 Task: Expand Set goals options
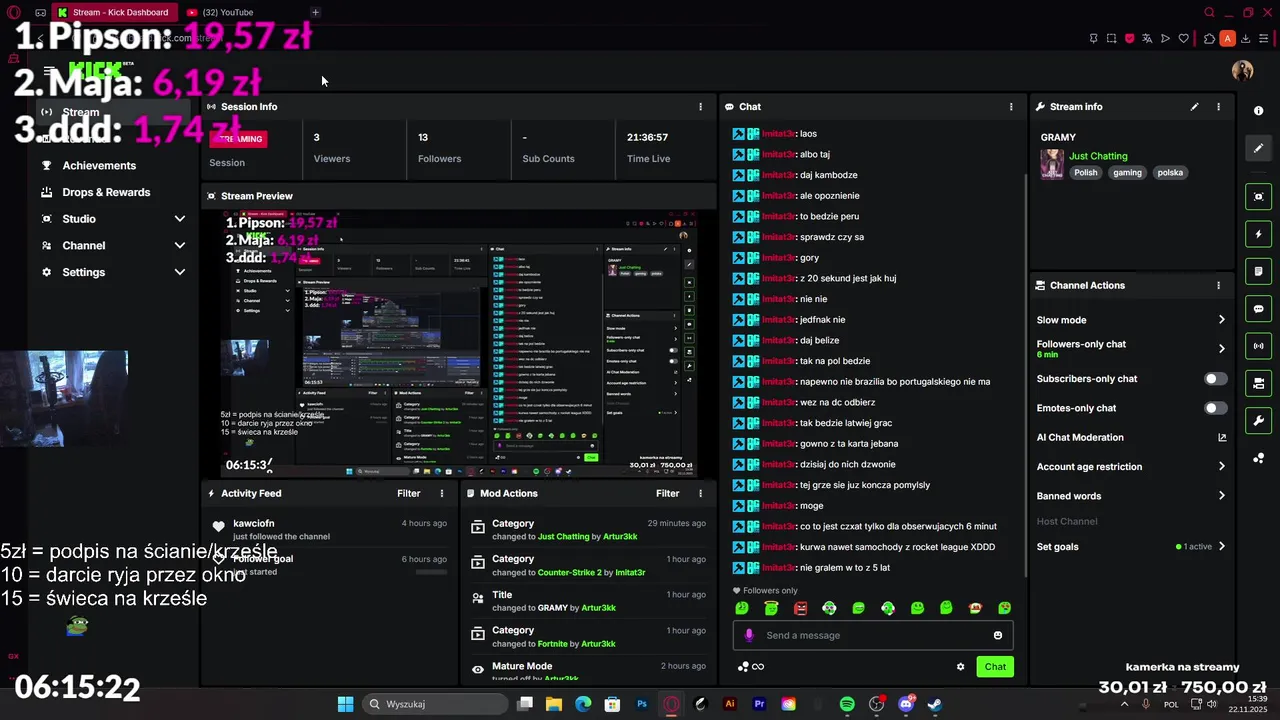(x=1222, y=547)
